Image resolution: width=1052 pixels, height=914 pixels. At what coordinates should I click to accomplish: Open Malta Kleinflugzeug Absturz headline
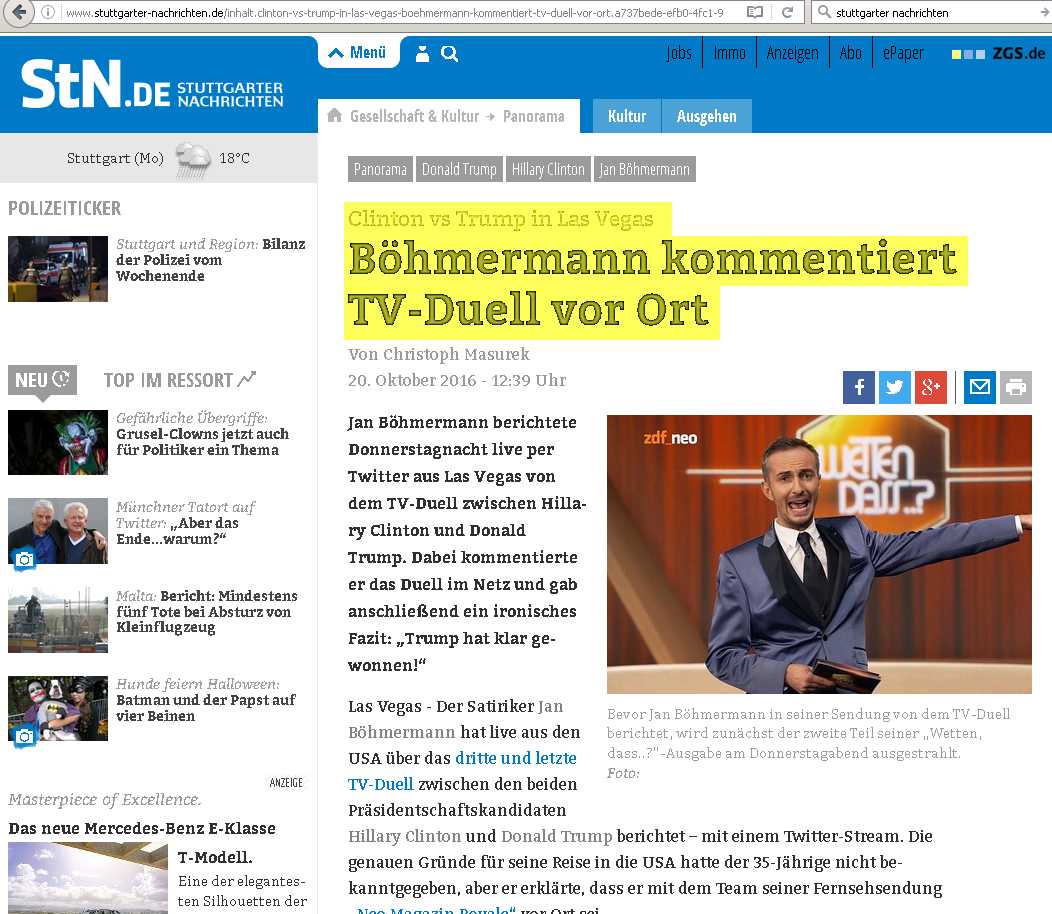207,611
